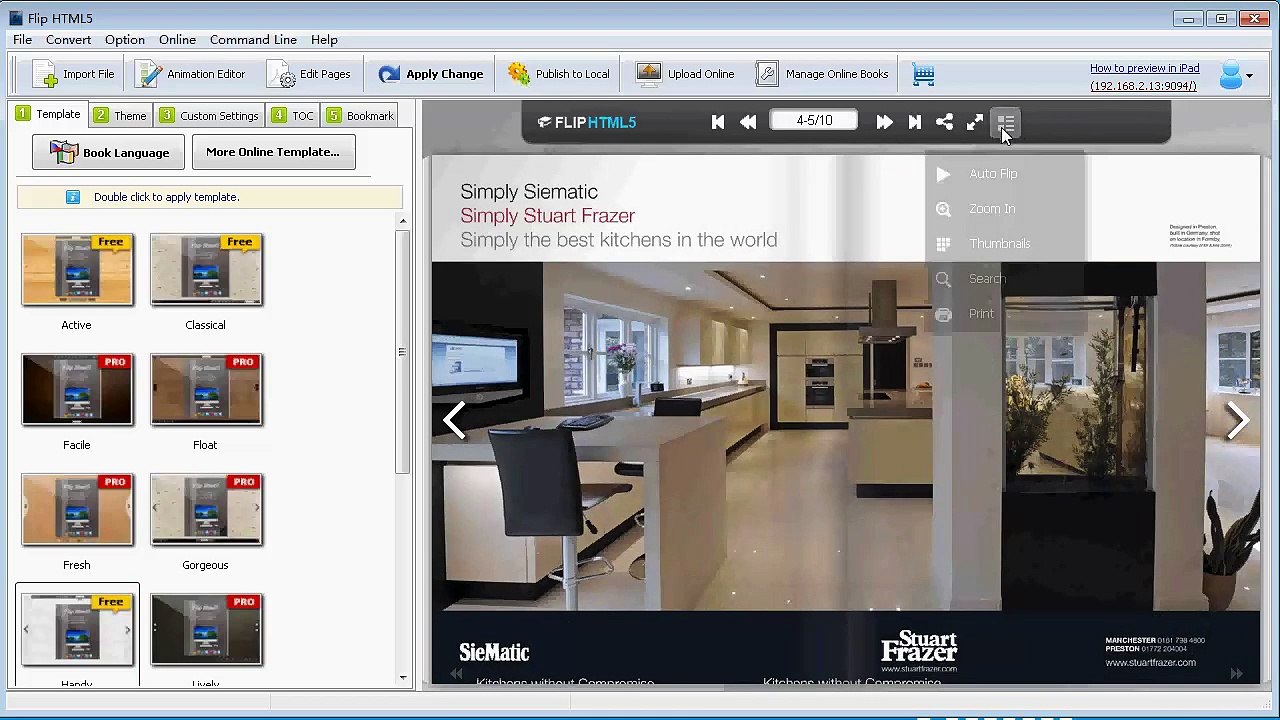This screenshot has height=720, width=1280.
Task: Open the user account dropdown
Action: (x=1236, y=75)
